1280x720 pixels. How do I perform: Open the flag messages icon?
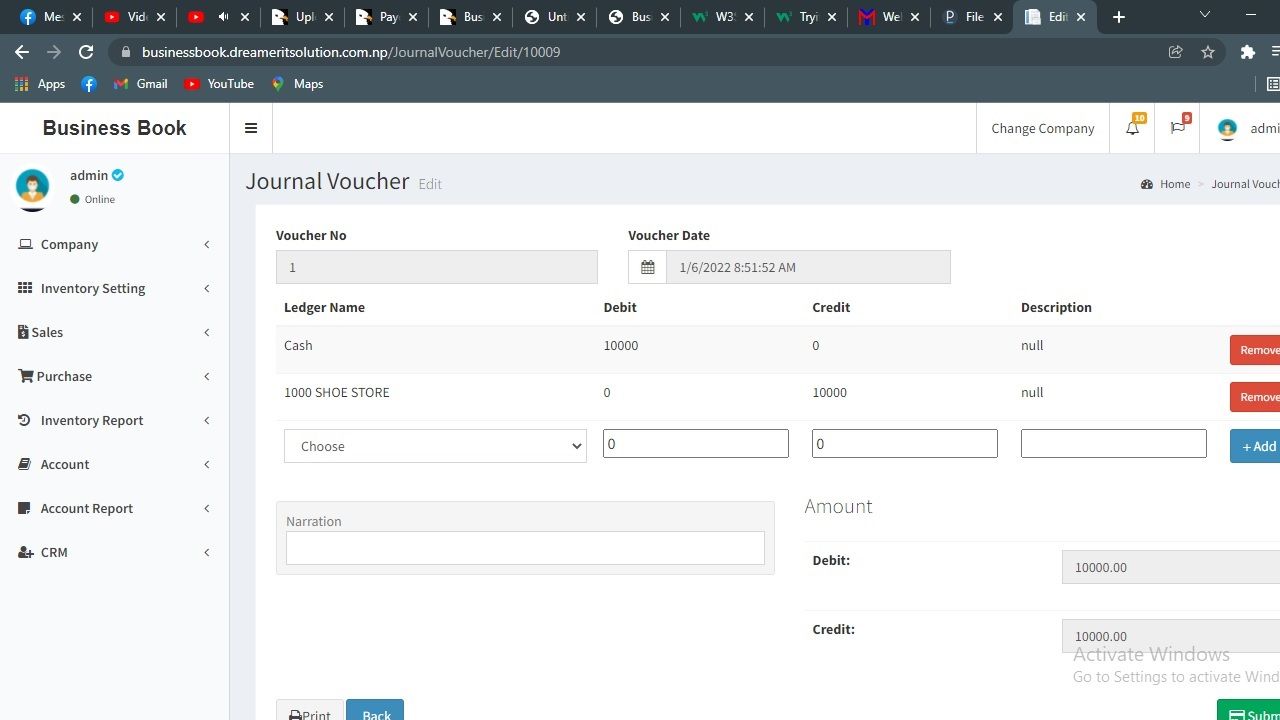pos(1178,128)
